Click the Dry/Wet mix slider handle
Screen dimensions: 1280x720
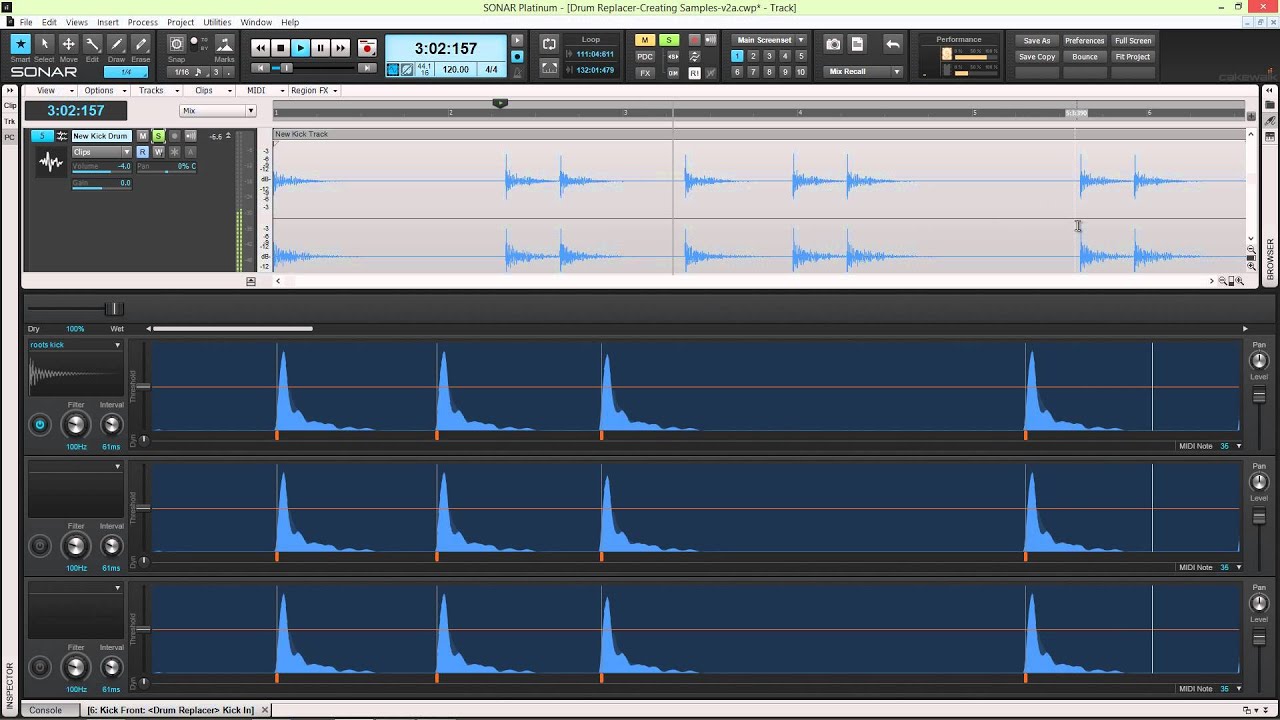coord(114,309)
